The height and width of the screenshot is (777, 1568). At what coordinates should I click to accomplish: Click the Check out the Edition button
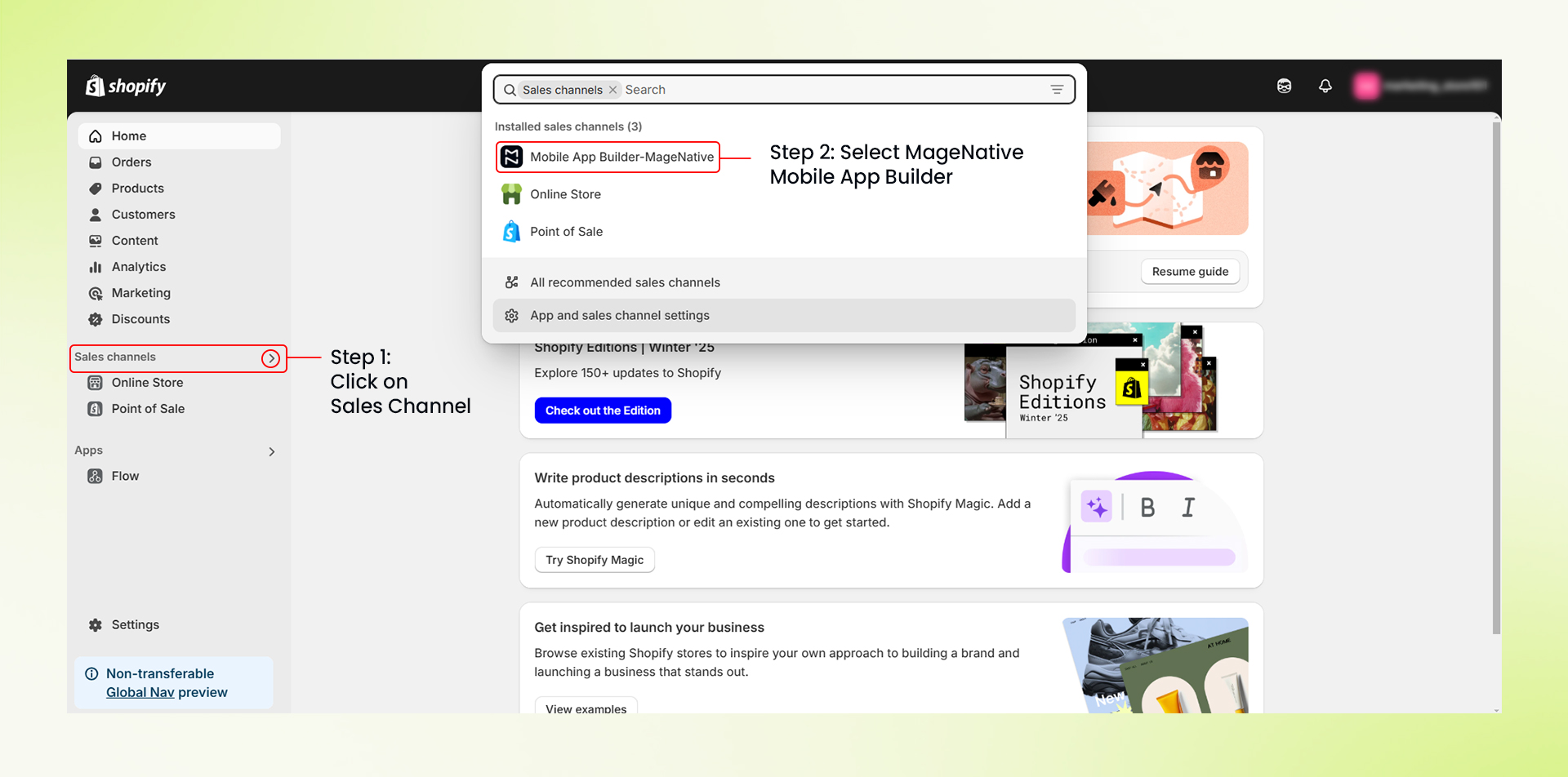point(603,411)
